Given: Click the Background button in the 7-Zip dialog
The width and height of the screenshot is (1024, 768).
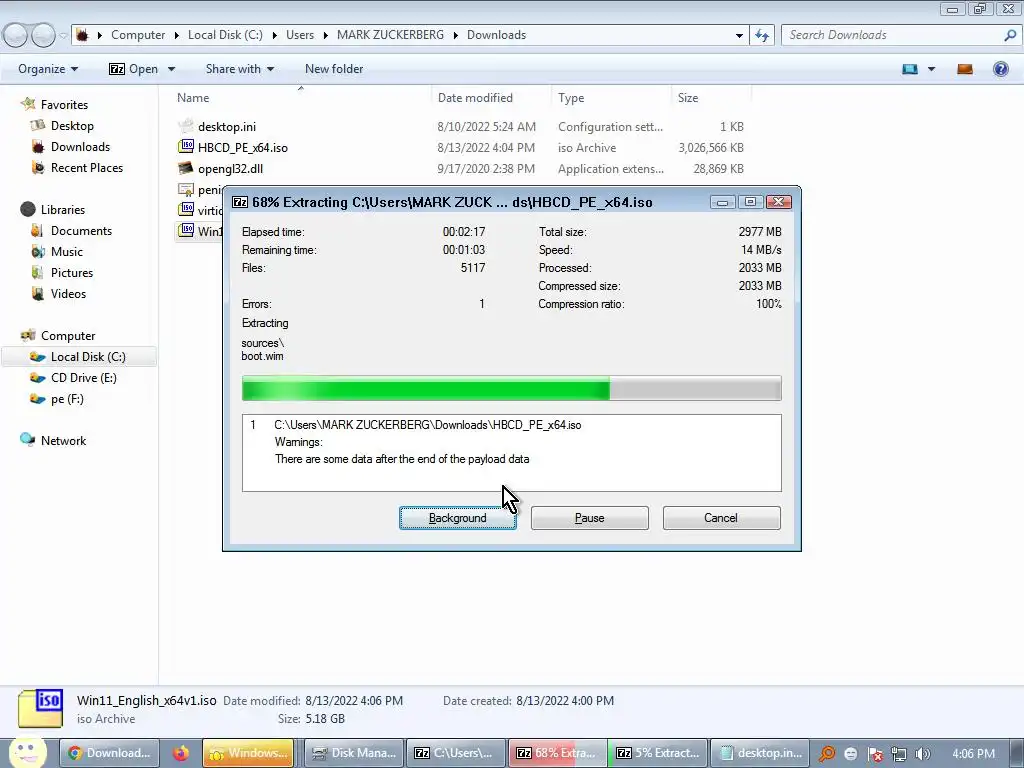Looking at the screenshot, I should click(458, 518).
